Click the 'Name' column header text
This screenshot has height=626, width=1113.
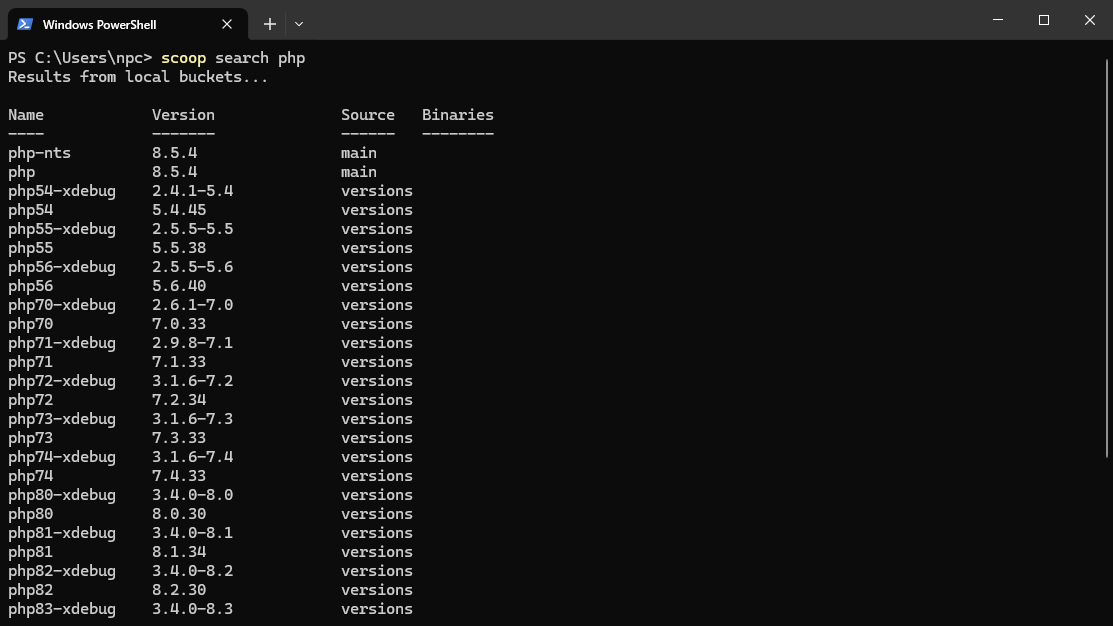(x=26, y=115)
